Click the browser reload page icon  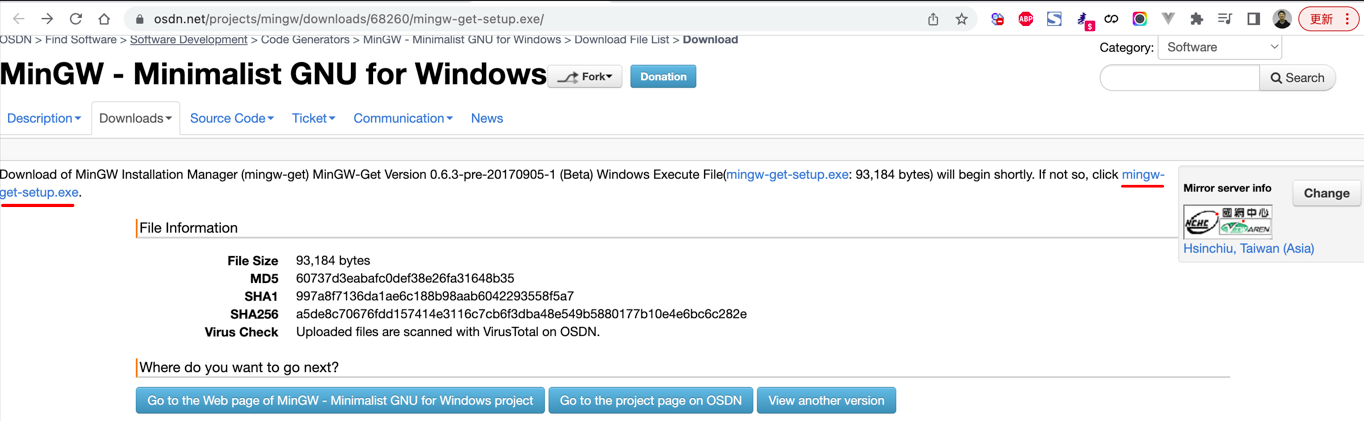point(76,19)
